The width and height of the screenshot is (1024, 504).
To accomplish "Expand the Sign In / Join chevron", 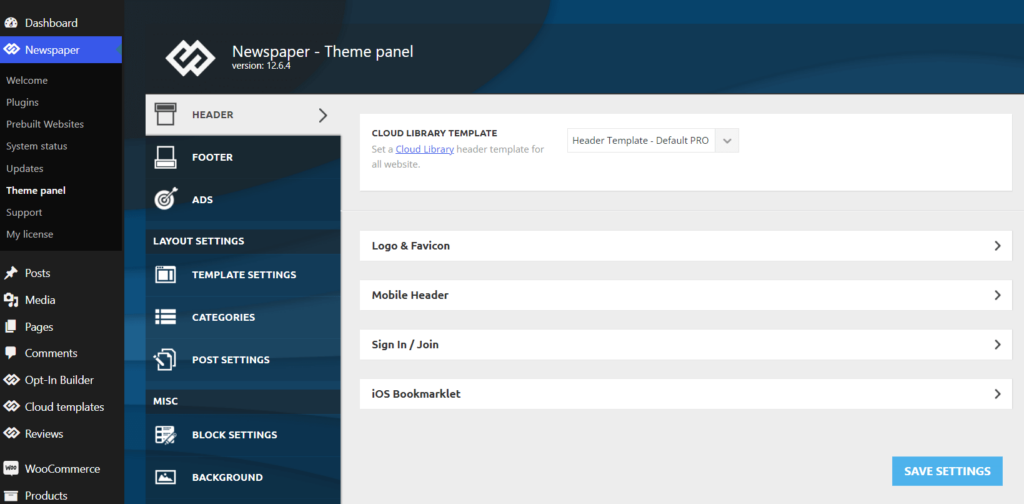I will [x=997, y=345].
